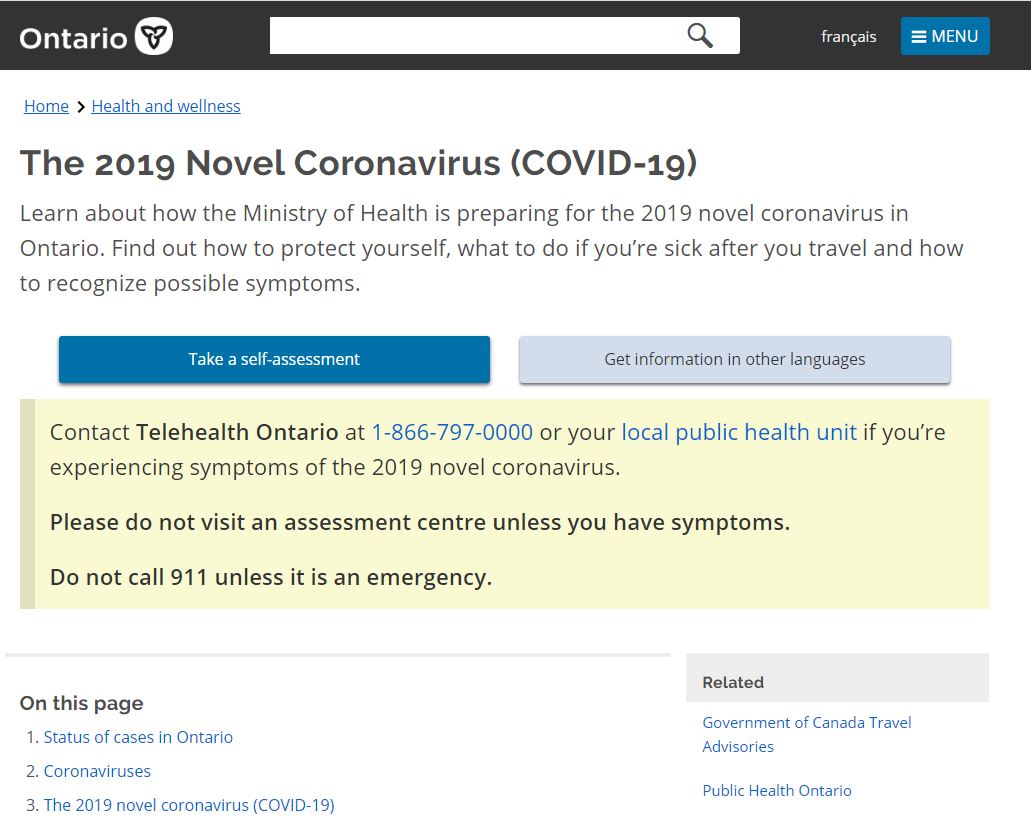
Task: Jump to The 2019 novel coronavirus (COVID-19) section
Action: (189, 805)
